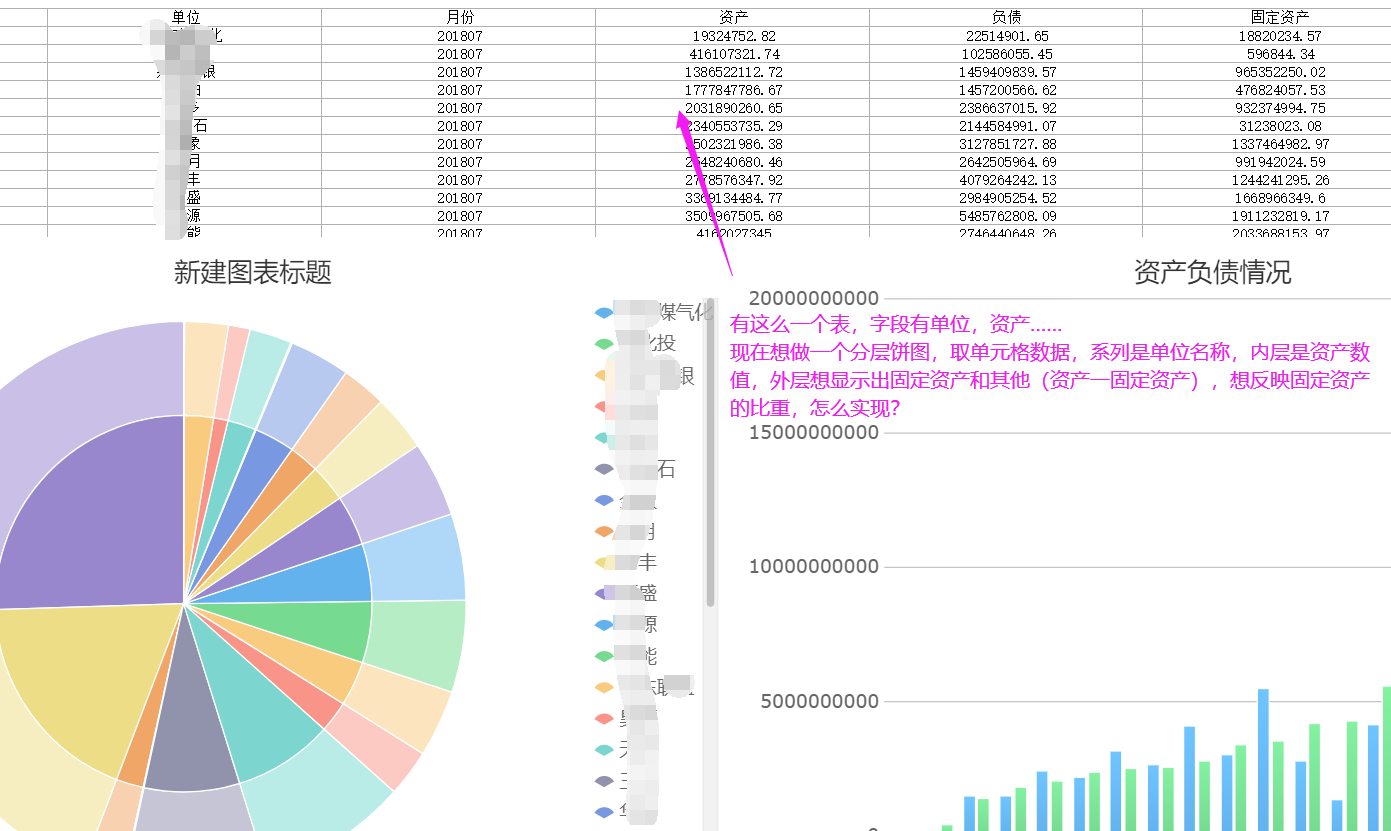Select liability cell 2144584991.07
This screenshot has height=831, width=1391.
[1006, 126]
